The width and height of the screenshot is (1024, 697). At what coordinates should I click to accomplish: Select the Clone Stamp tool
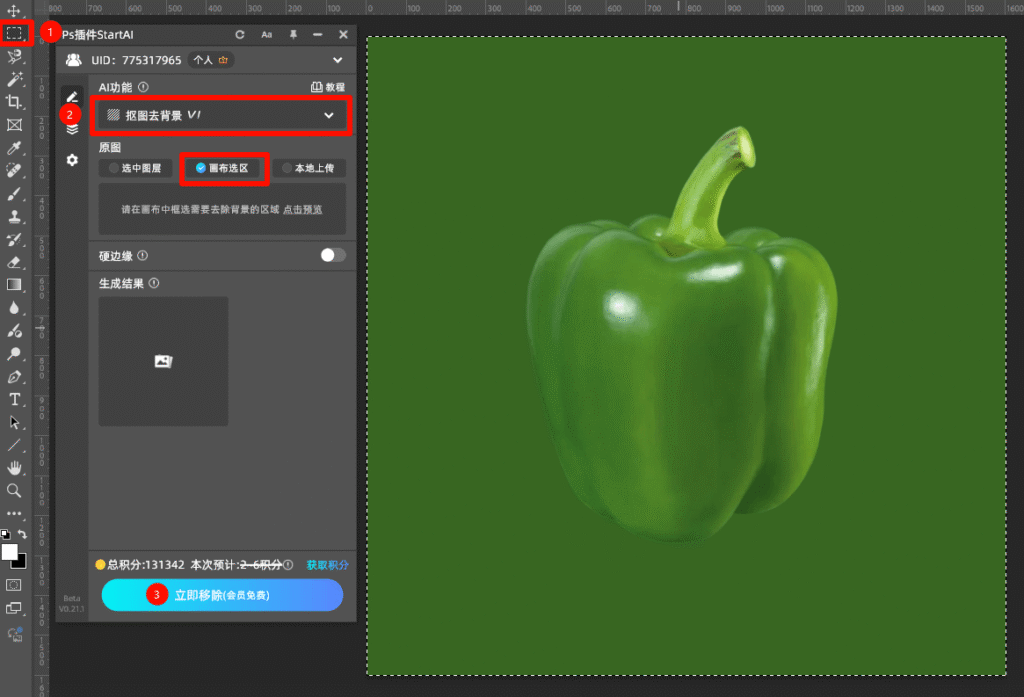[14, 216]
